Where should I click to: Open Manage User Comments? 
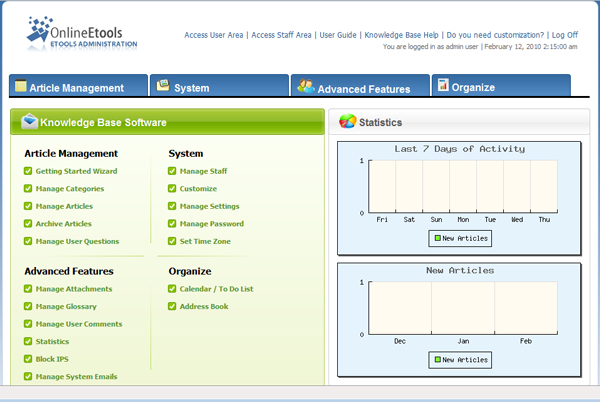[x=79, y=324]
